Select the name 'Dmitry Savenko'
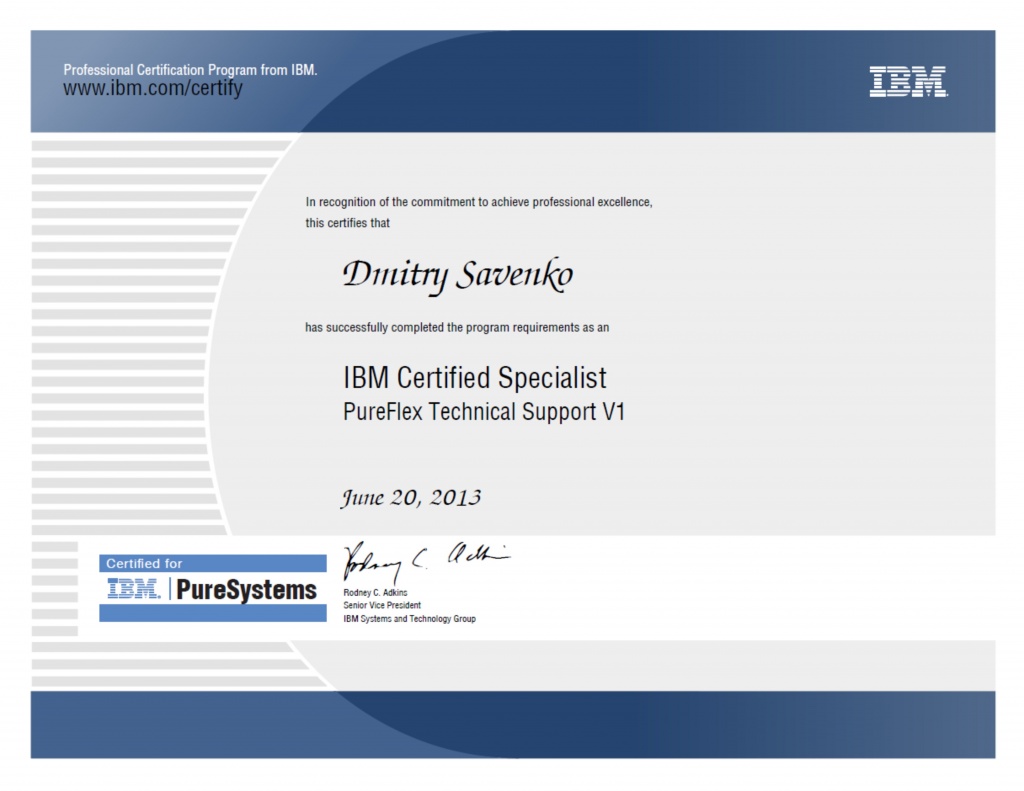 point(458,275)
